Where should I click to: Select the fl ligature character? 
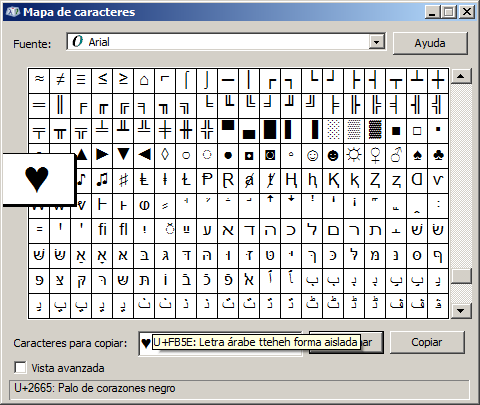[x=123, y=230]
